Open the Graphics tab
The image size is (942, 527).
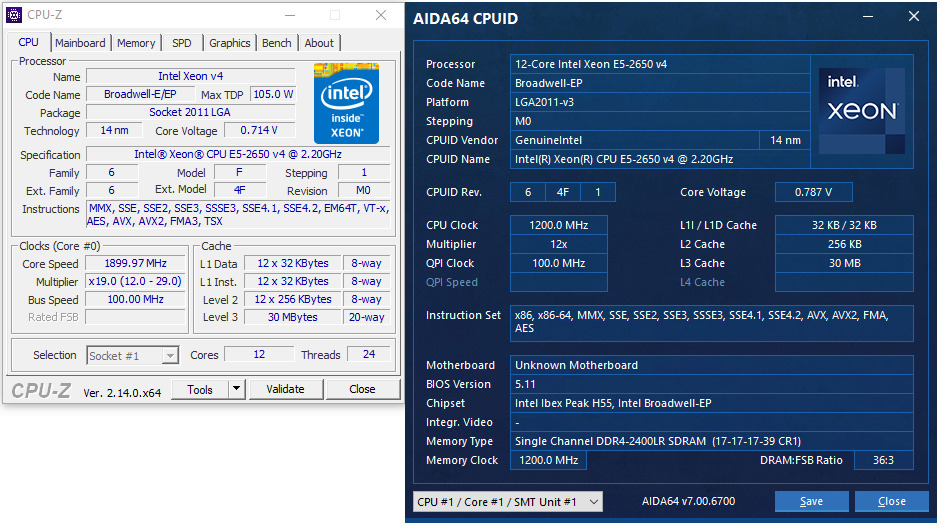coord(230,43)
